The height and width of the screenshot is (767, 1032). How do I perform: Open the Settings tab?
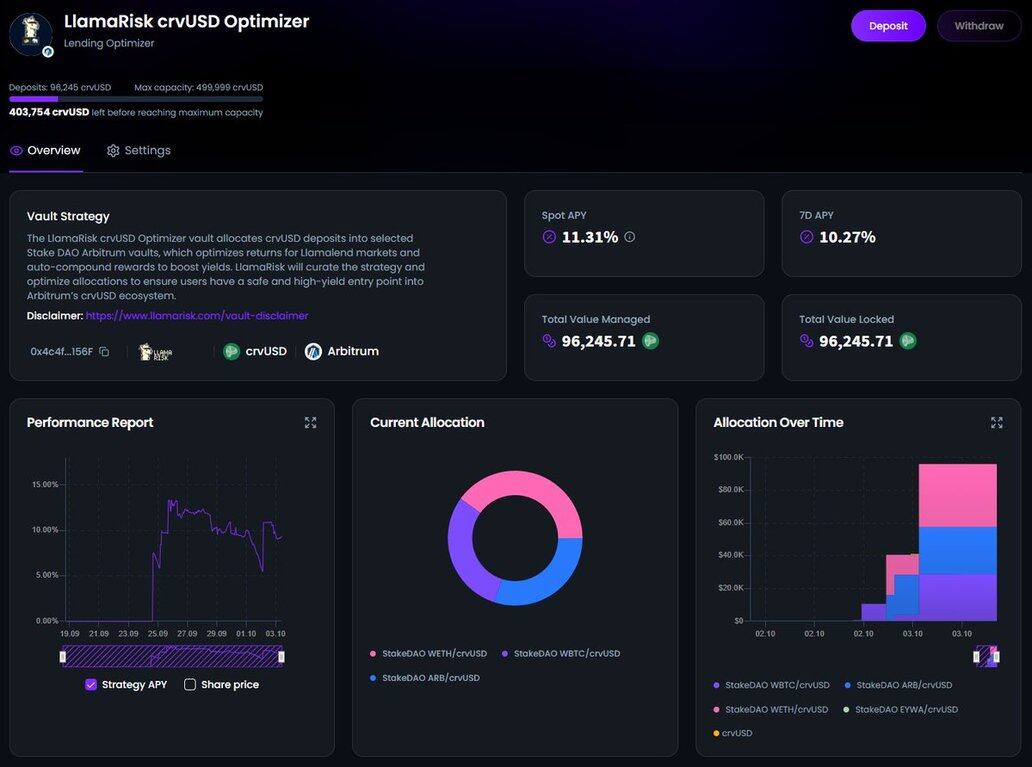139,151
